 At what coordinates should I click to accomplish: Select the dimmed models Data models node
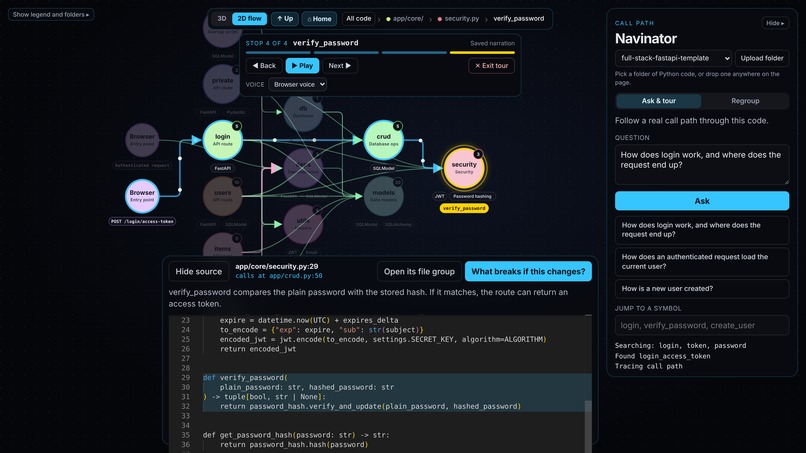[x=383, y=196]
